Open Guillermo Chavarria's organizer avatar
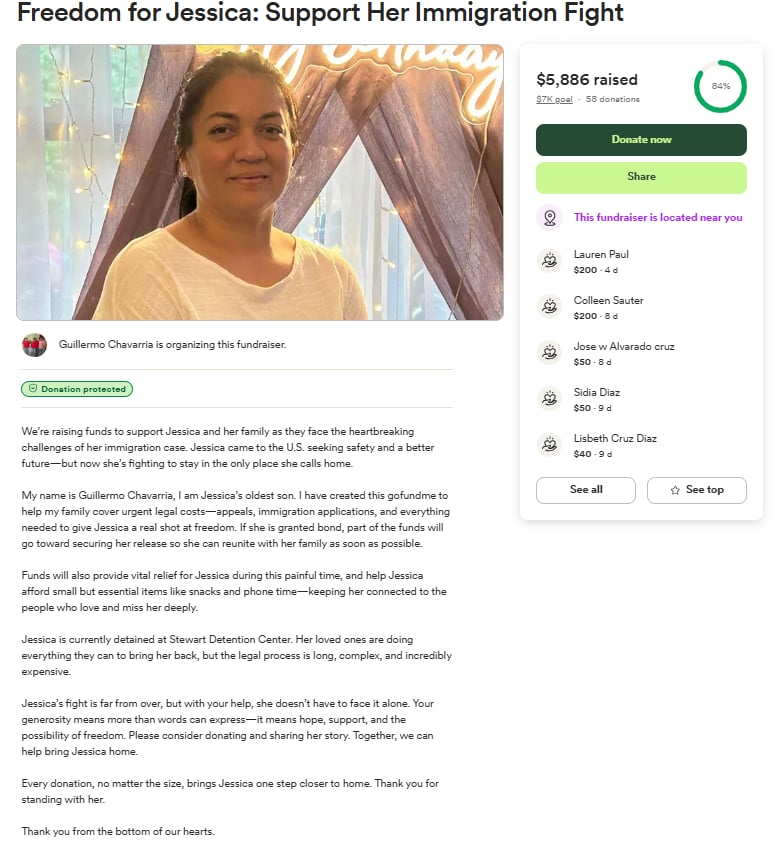The image size is (781, 853). 34,345
